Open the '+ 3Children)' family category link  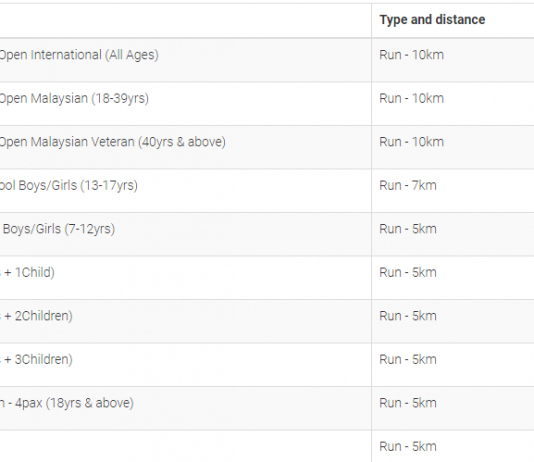click(x=36, y=360)
